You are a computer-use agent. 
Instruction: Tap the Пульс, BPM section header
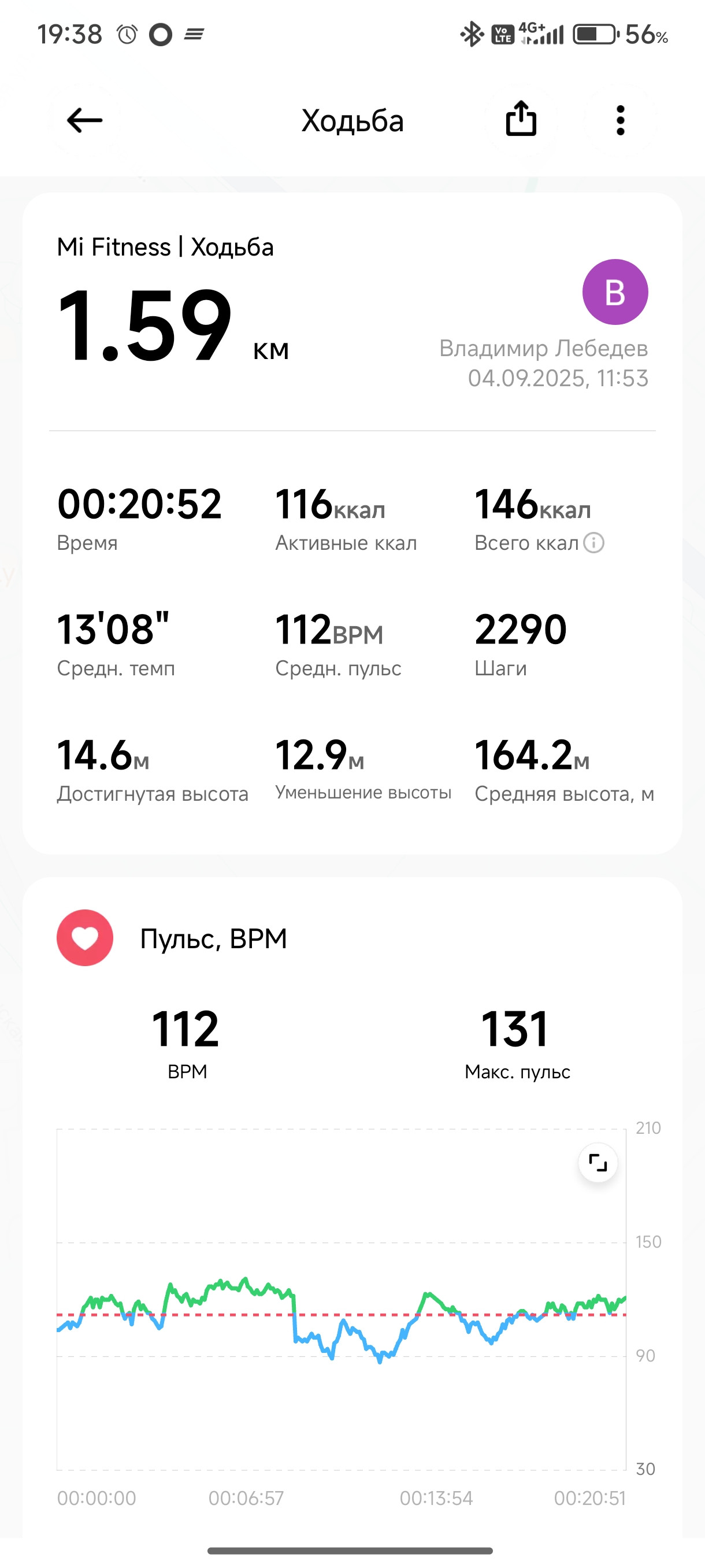(x=213, y=938)
